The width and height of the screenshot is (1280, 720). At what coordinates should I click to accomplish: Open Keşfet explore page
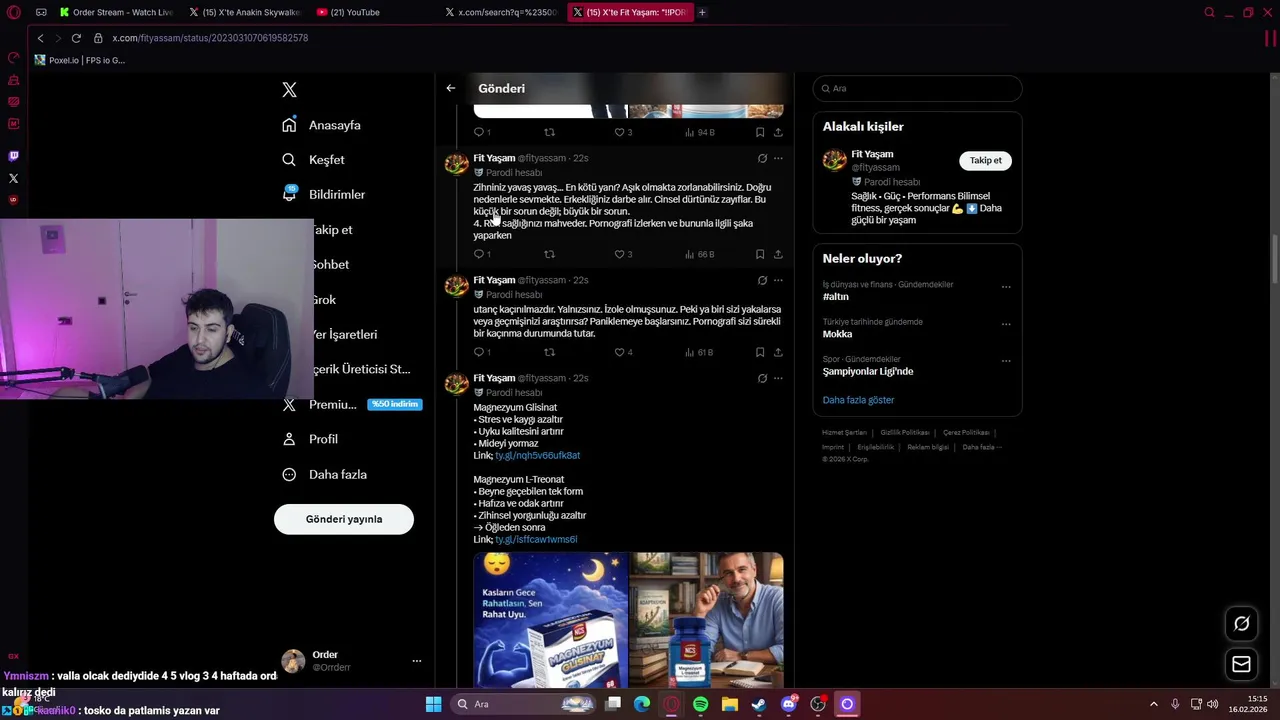click(313, 160)
